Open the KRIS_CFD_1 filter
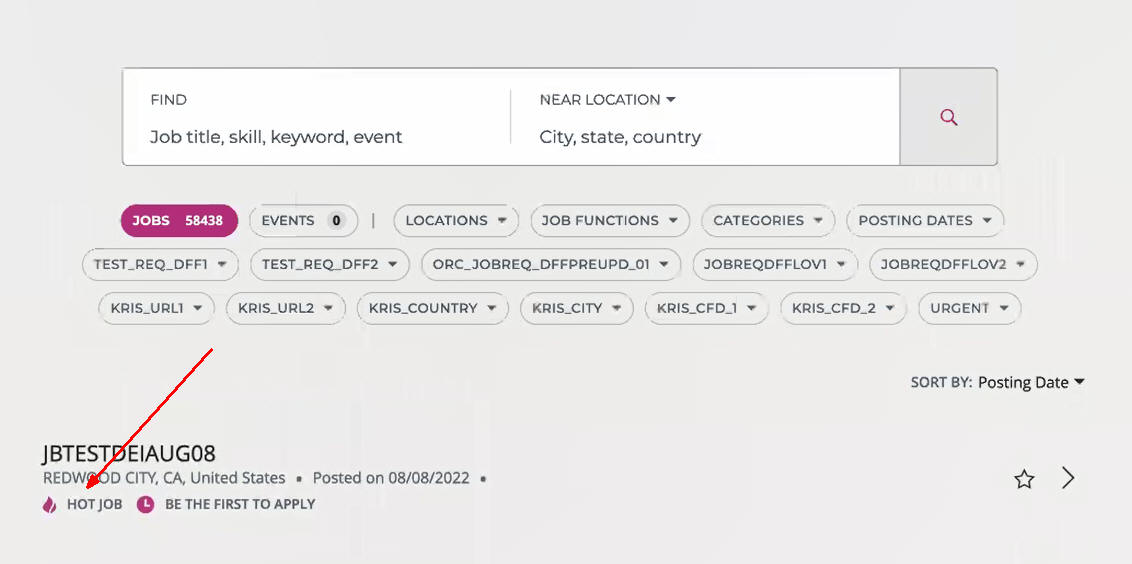This screenshot has height=564, width=1132. (706, 308)
